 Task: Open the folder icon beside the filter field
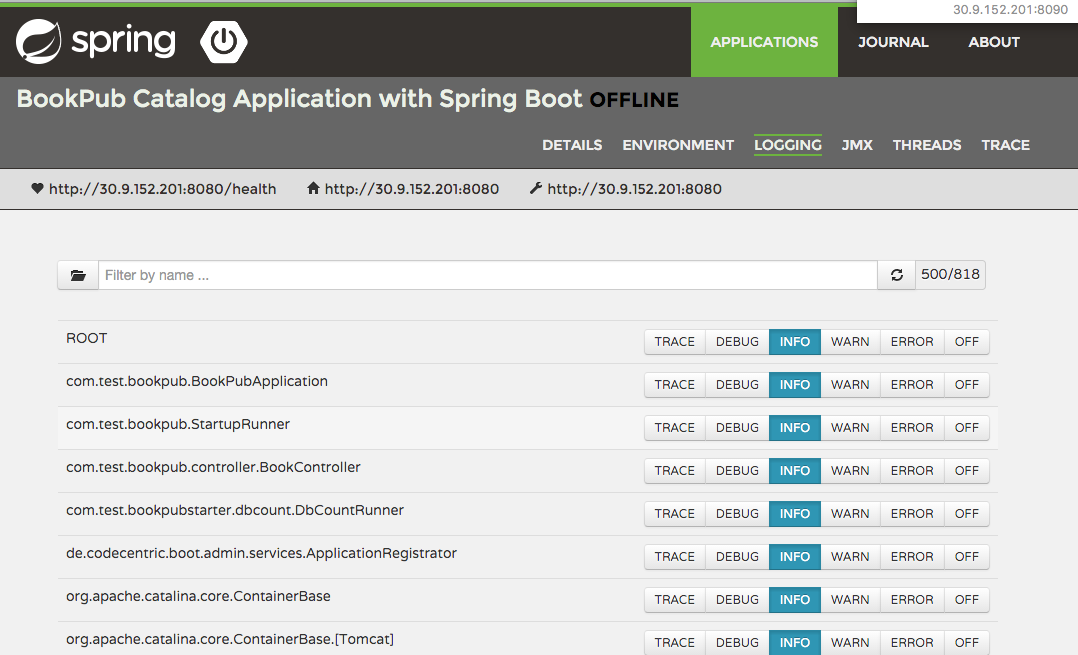point(77,274)
